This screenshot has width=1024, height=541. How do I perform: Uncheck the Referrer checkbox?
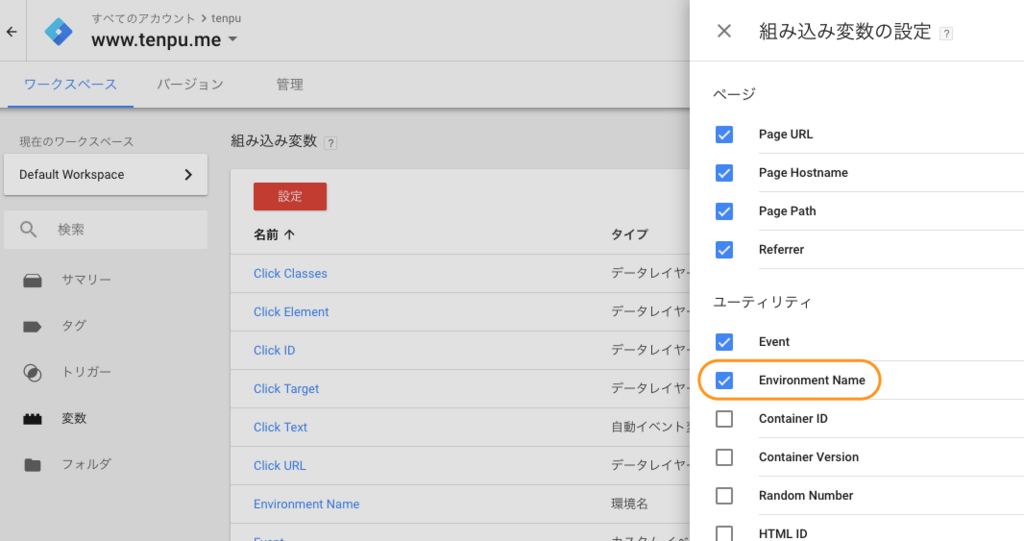(x=724, y=250)
